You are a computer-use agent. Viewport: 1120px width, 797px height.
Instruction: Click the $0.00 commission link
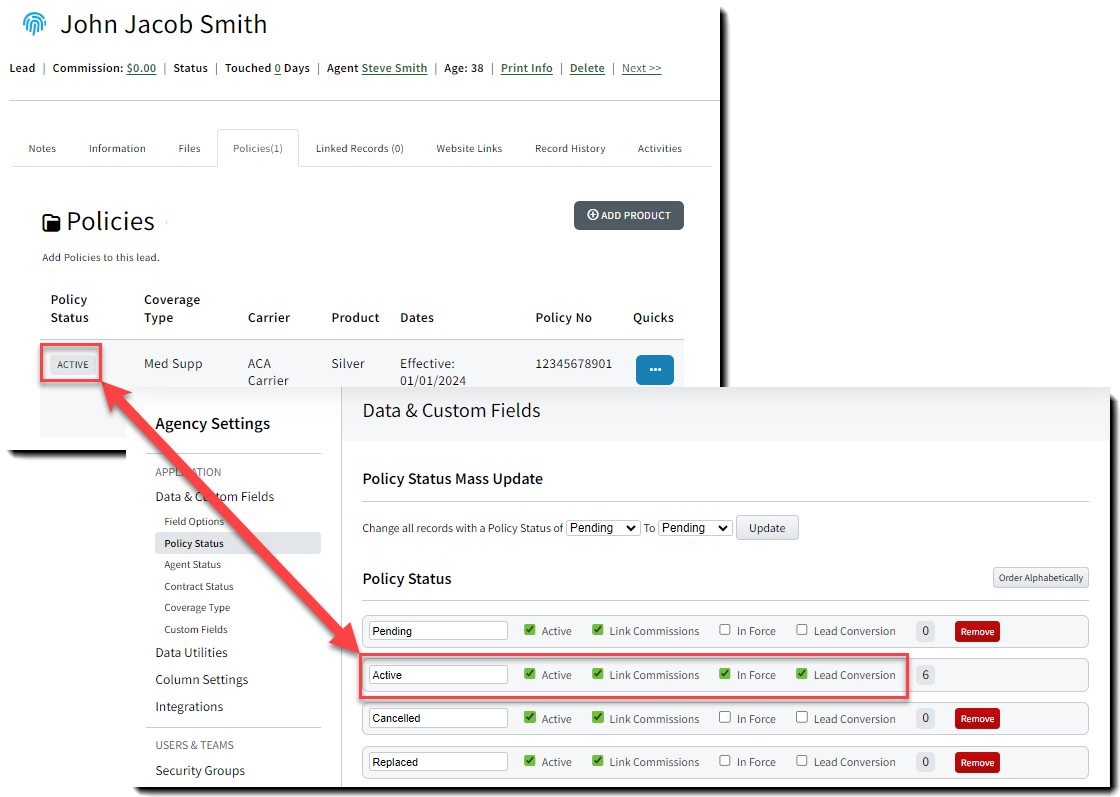141,68
